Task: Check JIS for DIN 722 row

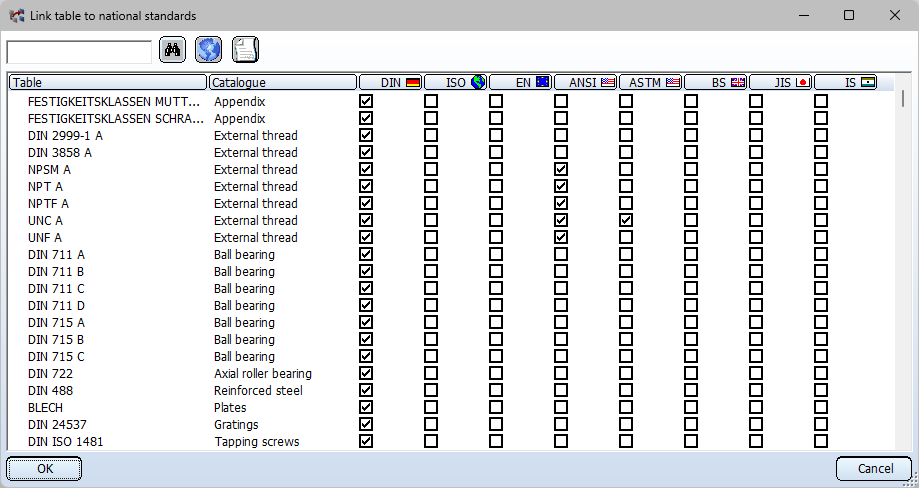Action: pos(756,373)
